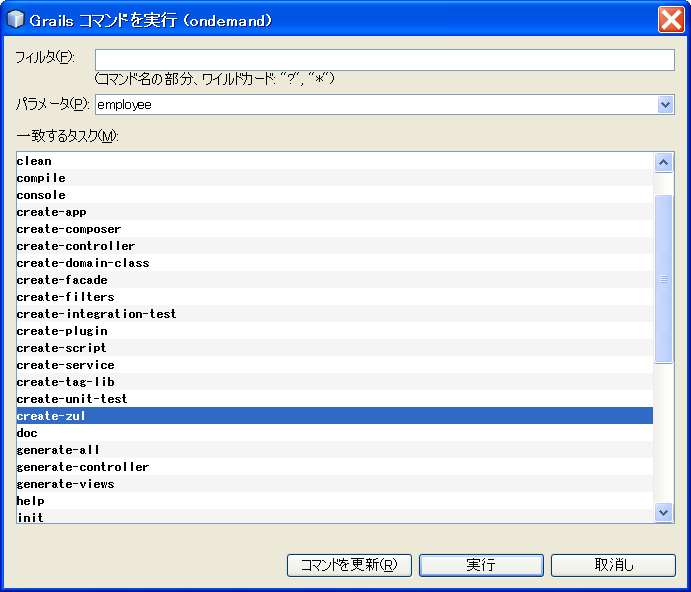Select the create-plugin task
The width and height of the screenshot is (691, 592).
(334, 331)
